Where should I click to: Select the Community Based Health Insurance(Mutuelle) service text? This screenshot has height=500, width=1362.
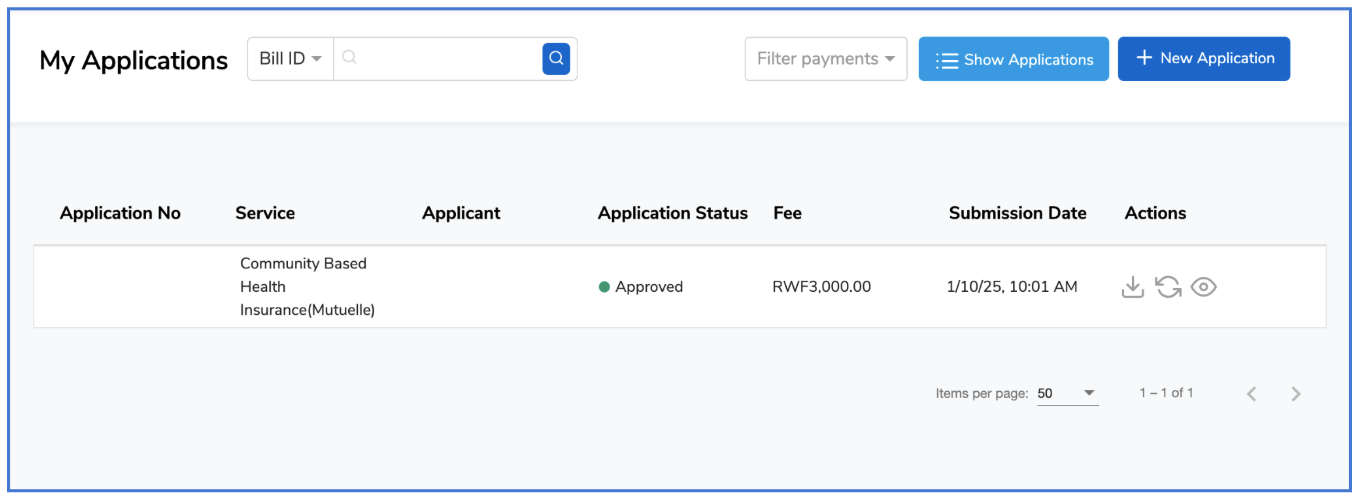point(307,287)
